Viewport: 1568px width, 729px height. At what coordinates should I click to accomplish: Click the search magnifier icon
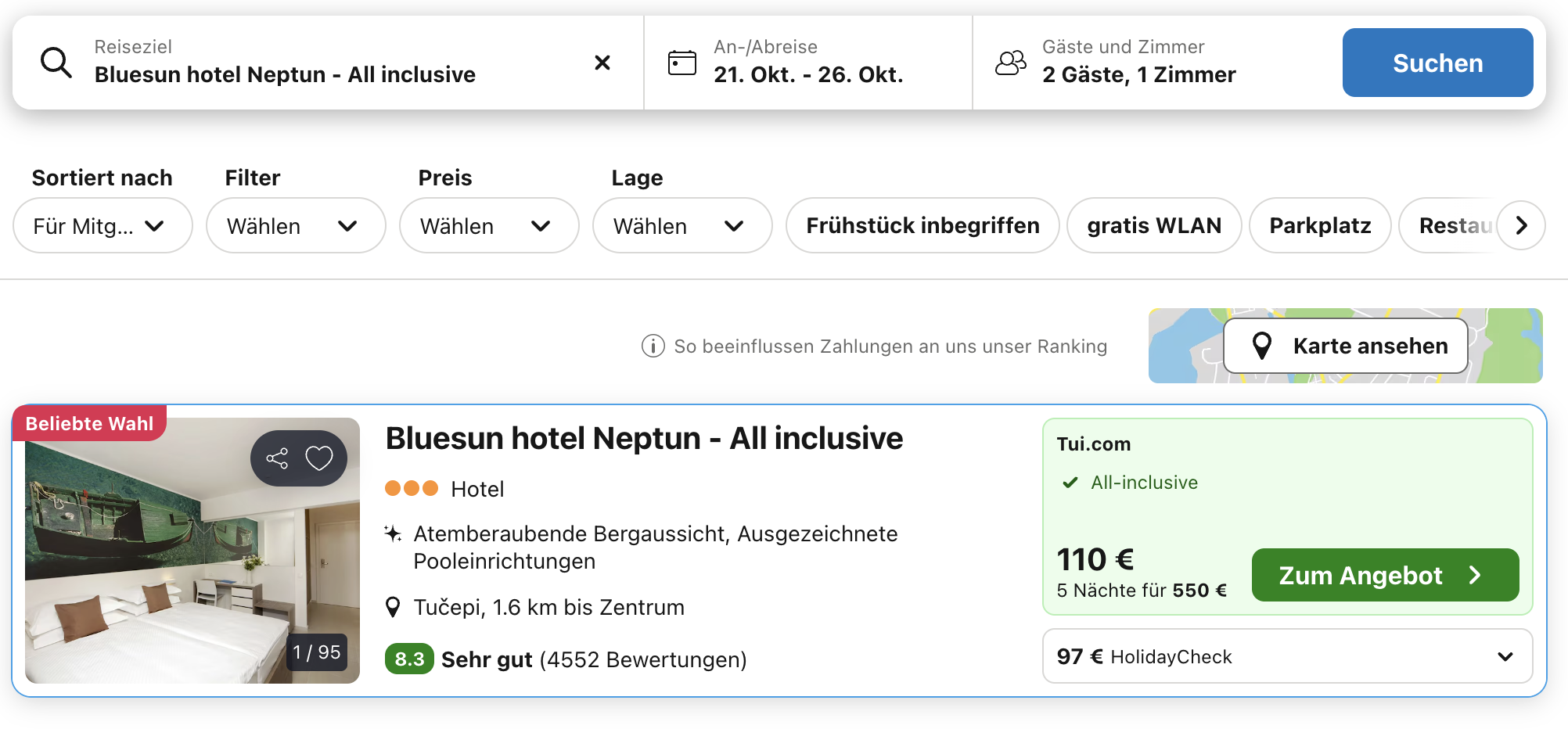[x=56, y=63]
